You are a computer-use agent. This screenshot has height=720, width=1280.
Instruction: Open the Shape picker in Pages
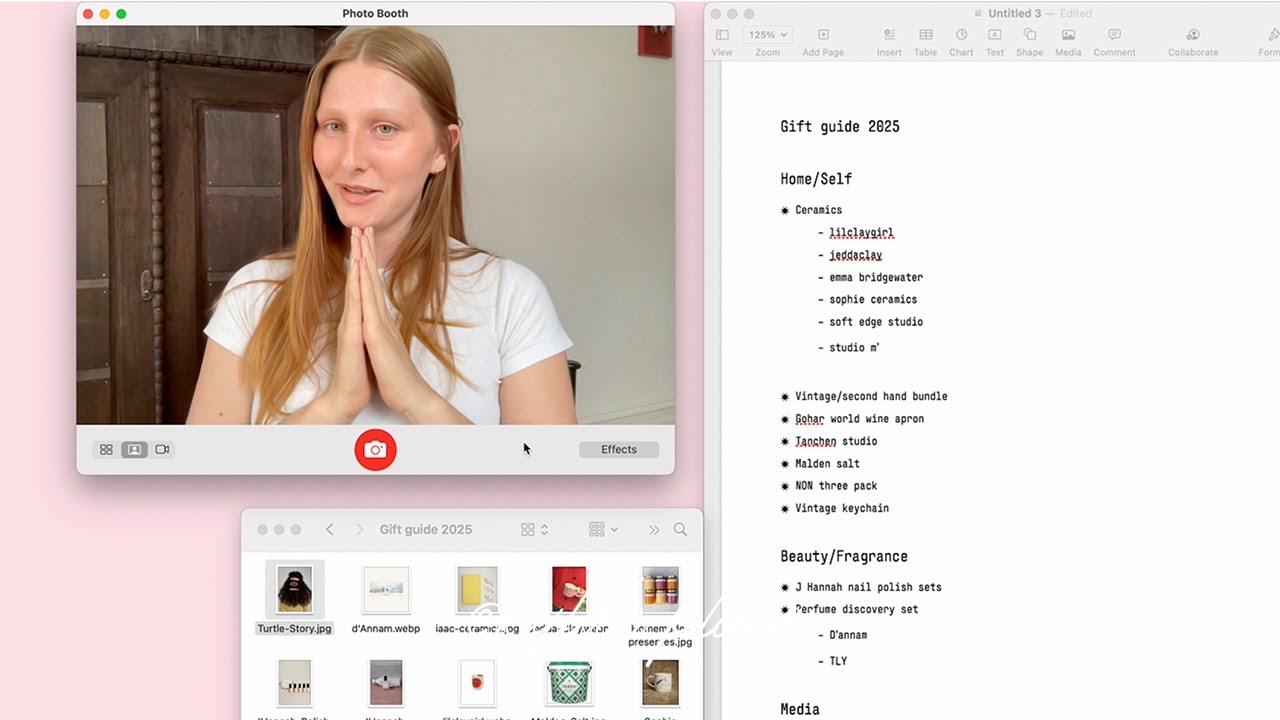[x=1030, y=42]
